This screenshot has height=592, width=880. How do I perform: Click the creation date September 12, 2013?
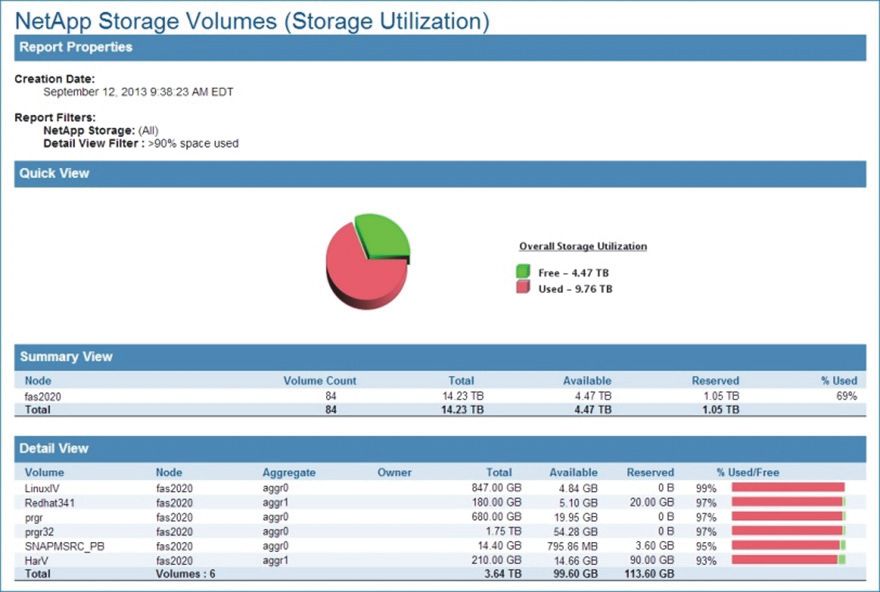pos(138,92)
